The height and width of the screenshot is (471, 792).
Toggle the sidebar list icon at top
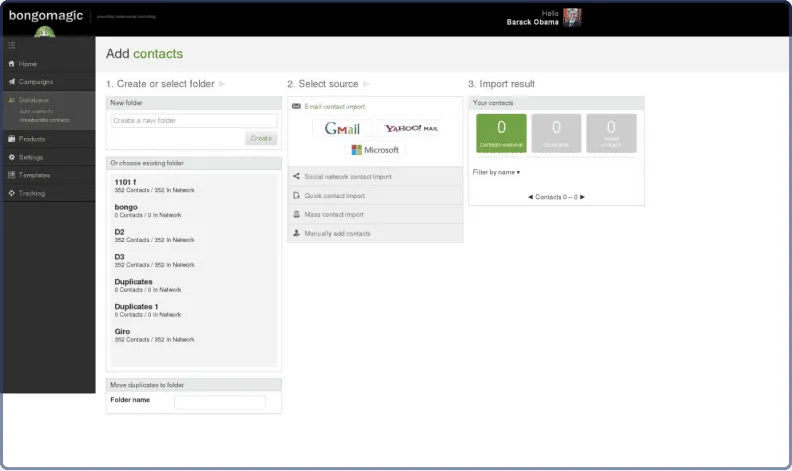(x=12, y=45)
